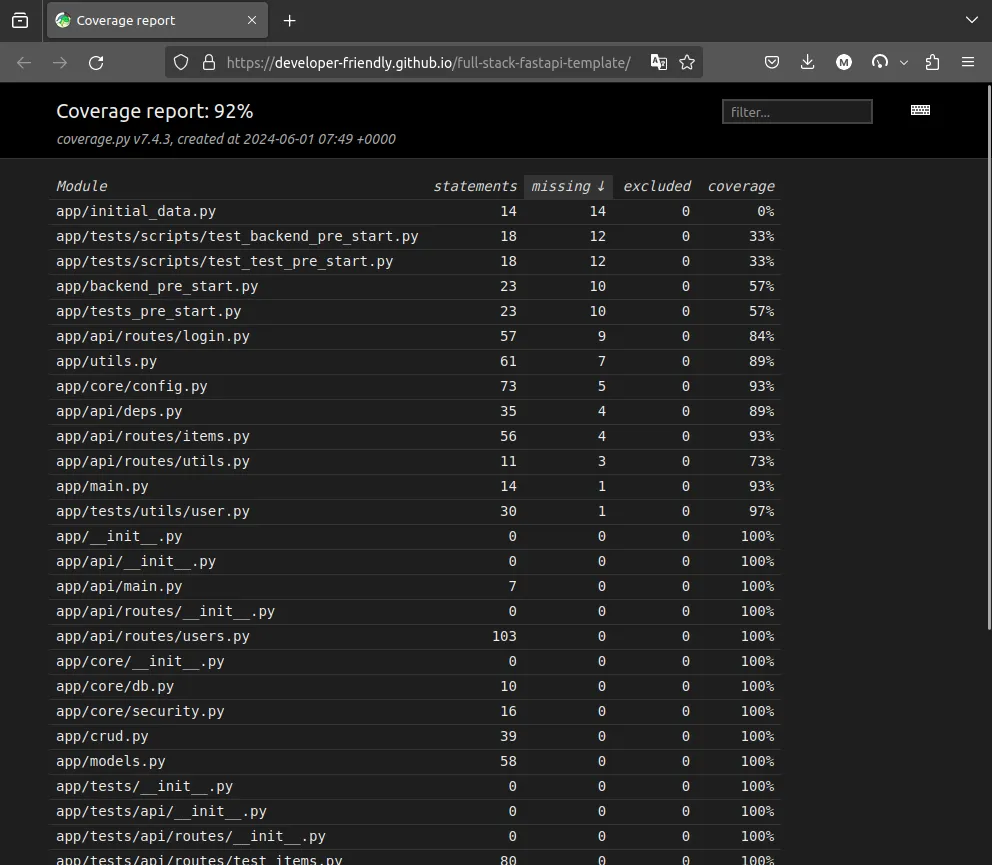Click the filter input field
Screen dimensions: 992x865
(x=796, y=112)
